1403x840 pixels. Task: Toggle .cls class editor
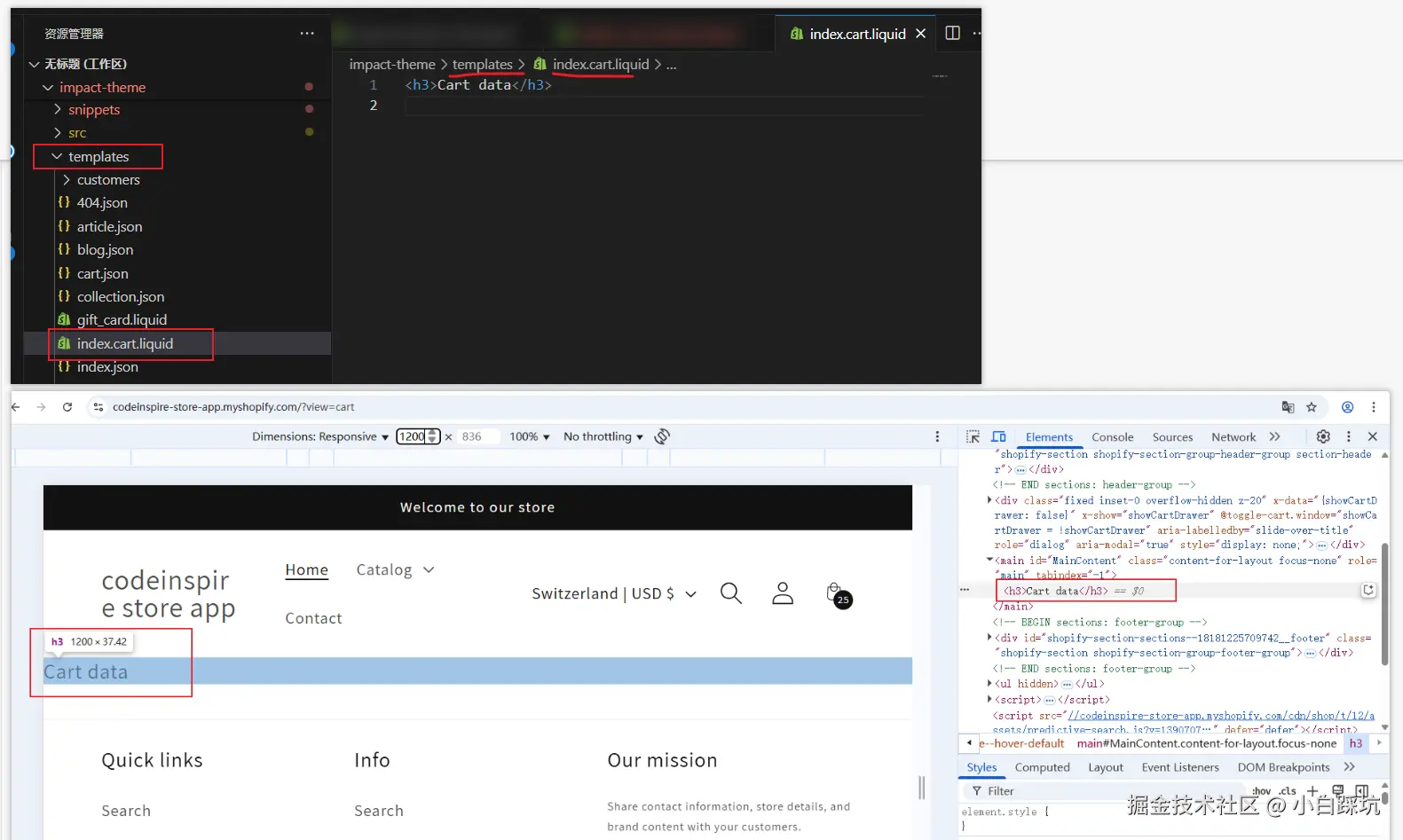1288,791
